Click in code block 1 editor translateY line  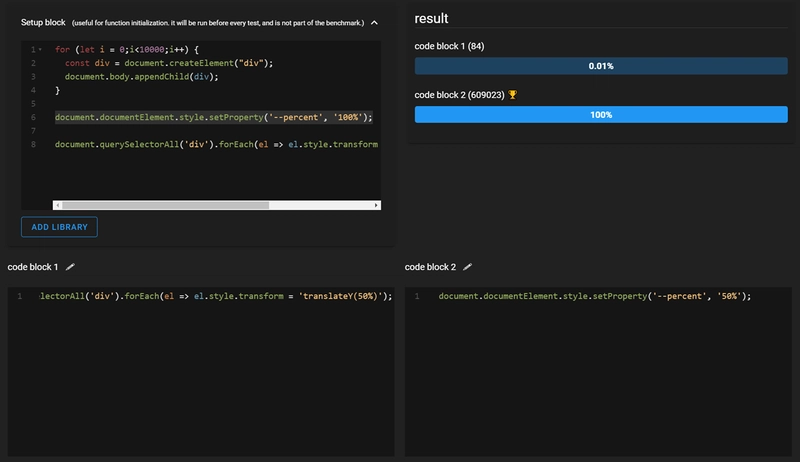pos(216,296)
